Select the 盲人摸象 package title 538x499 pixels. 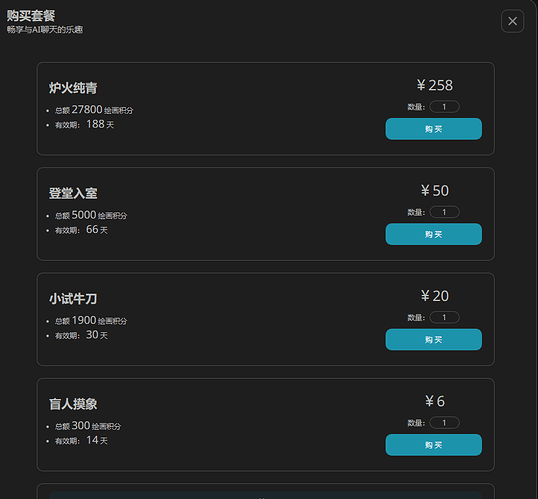73,404
